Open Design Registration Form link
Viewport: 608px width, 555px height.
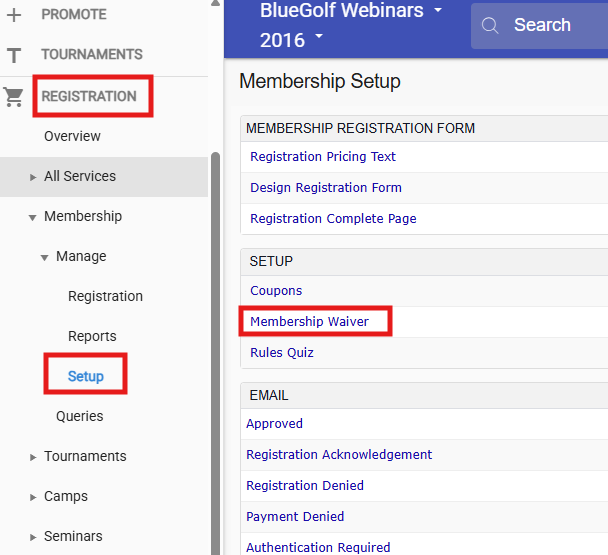point(326,188)
